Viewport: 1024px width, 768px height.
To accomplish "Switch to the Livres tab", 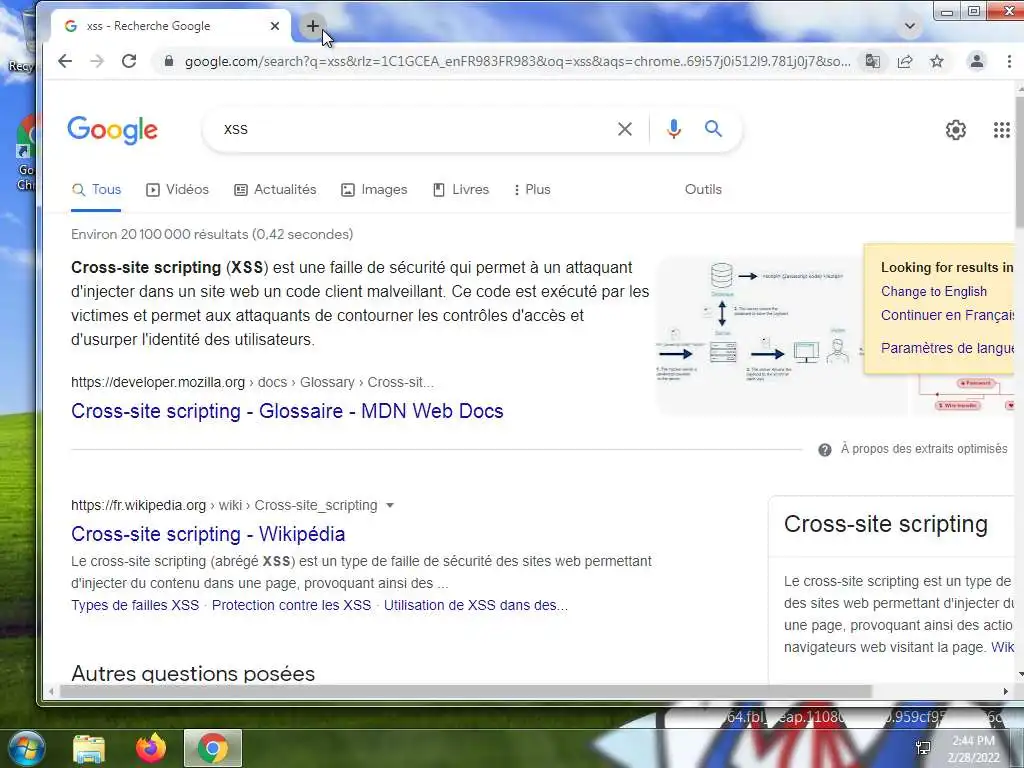I will [x=461, y=189].
